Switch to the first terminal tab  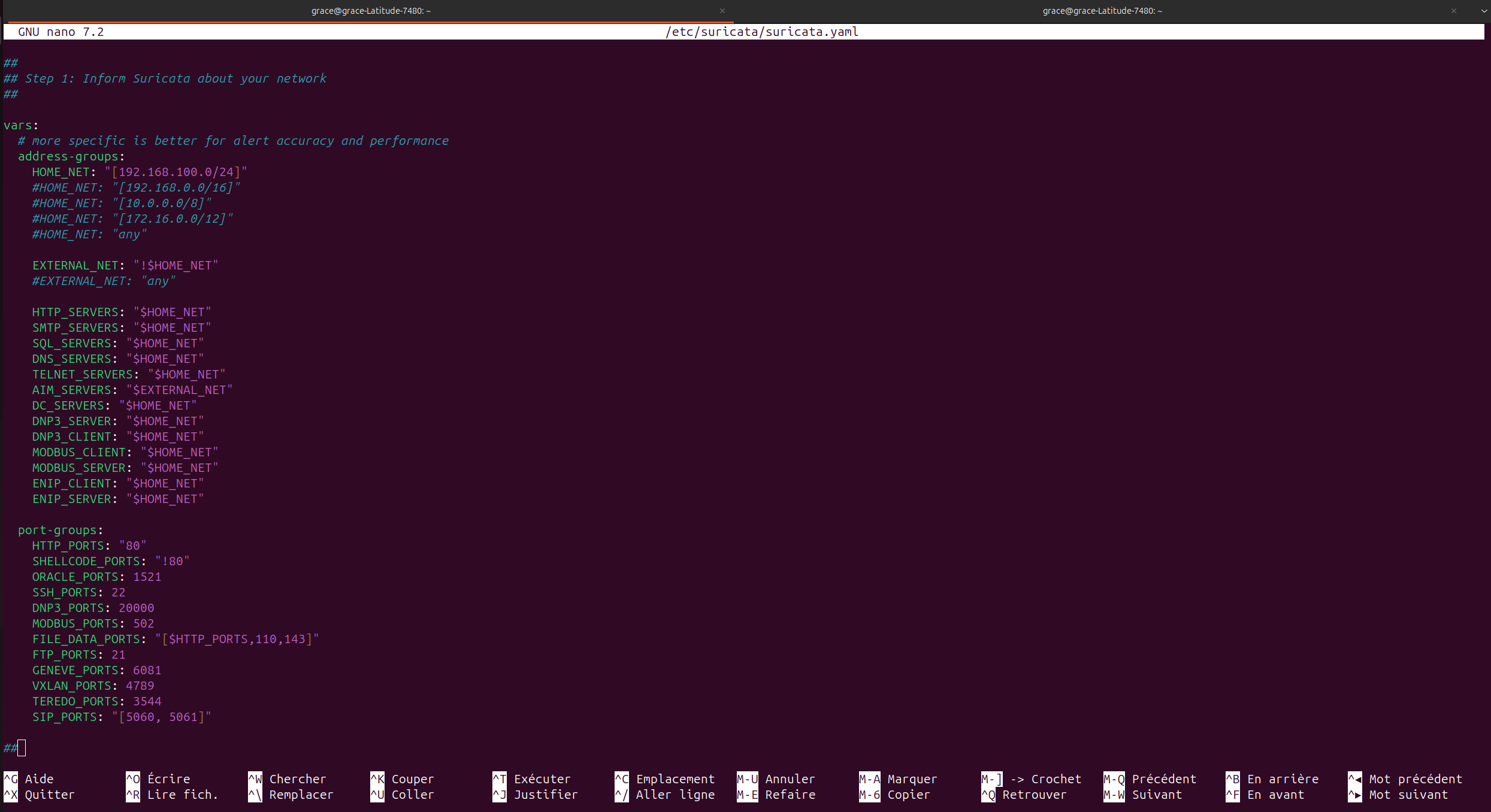pyautogui.click(x=370, y=11)
